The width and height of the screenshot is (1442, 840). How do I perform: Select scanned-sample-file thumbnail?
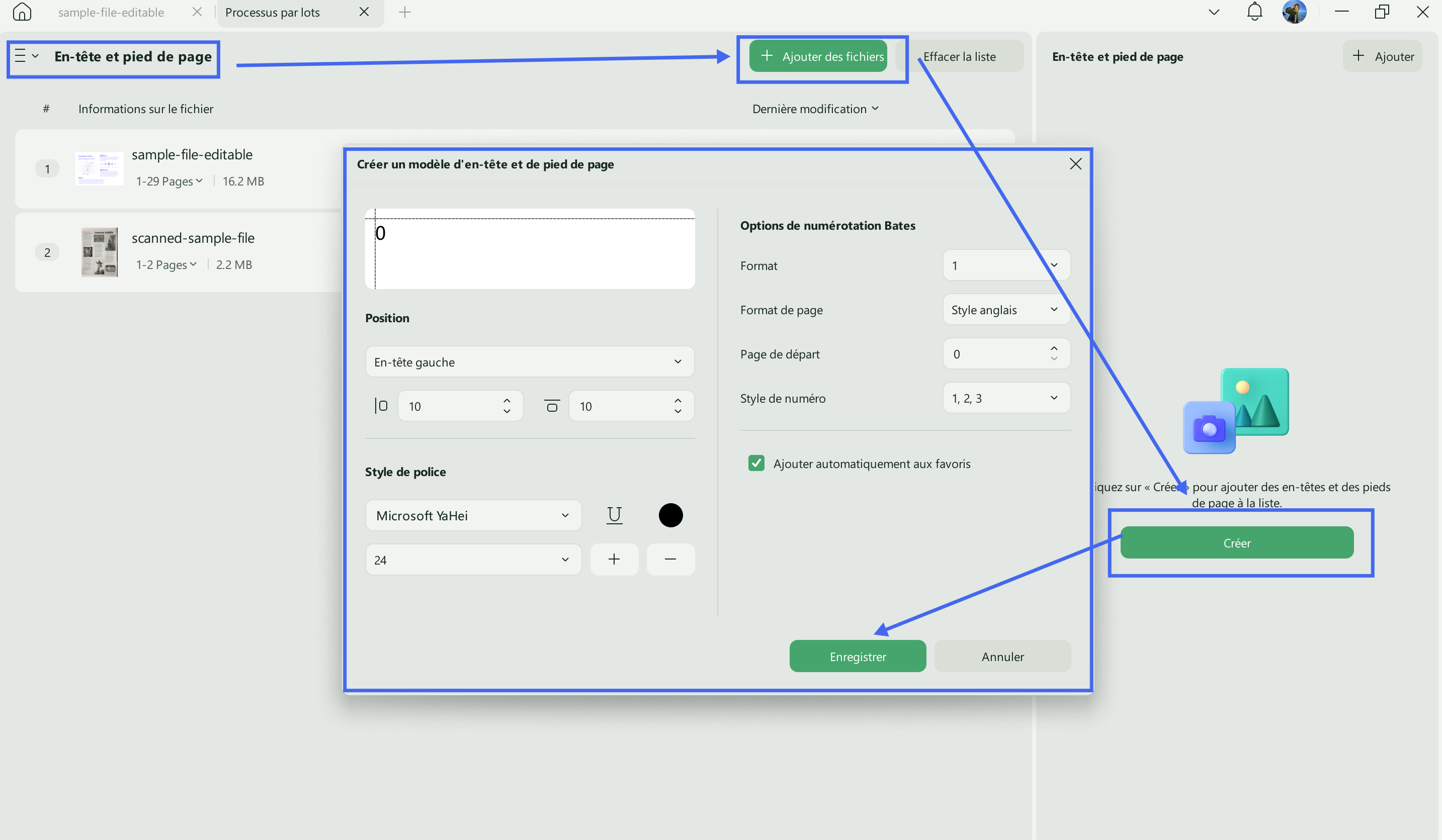click(100, 252)
